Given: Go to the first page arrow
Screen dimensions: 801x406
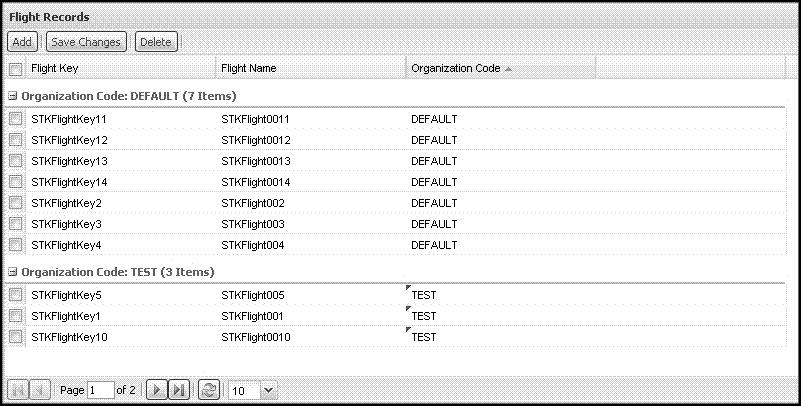Looking at the screenshot, I should point(18,391).
